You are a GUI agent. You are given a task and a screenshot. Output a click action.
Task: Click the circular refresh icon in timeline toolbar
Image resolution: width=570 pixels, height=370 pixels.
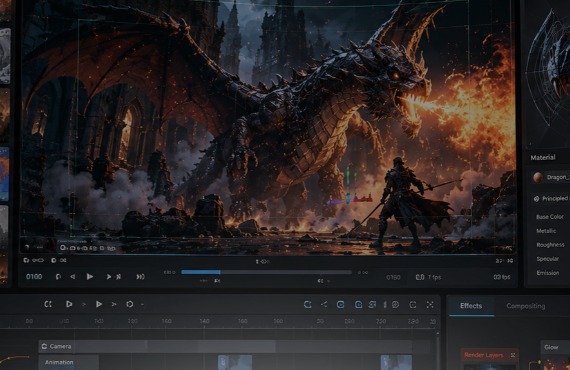(x=129, y=304)
